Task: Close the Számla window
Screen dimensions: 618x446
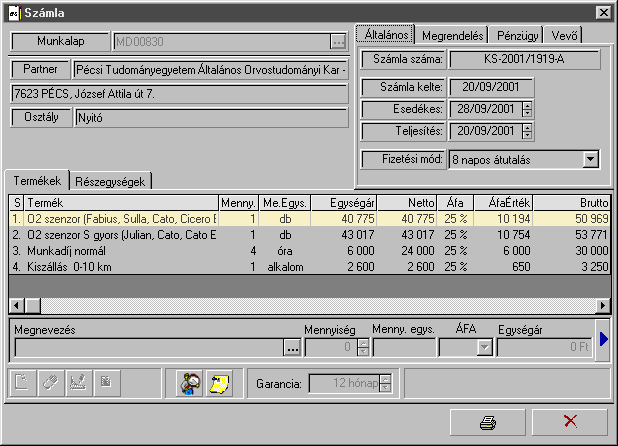Action: click(603, 13)
